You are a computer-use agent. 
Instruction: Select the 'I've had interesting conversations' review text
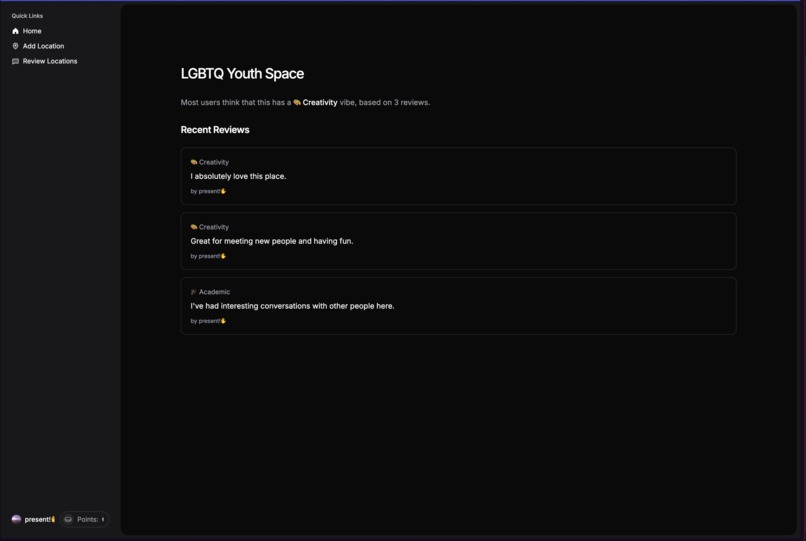click(x=292, y=305)
